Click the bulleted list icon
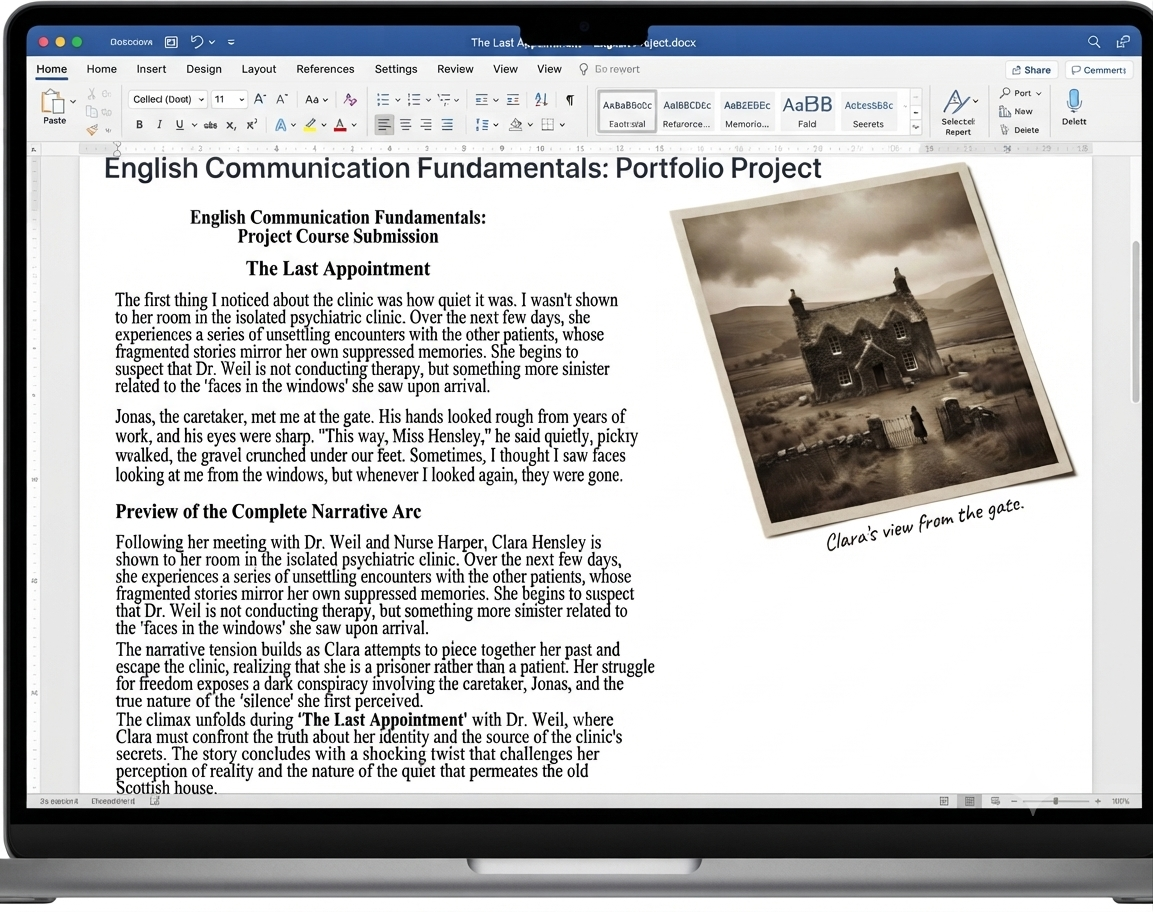1153x912 pixels. tap(383, 99)
